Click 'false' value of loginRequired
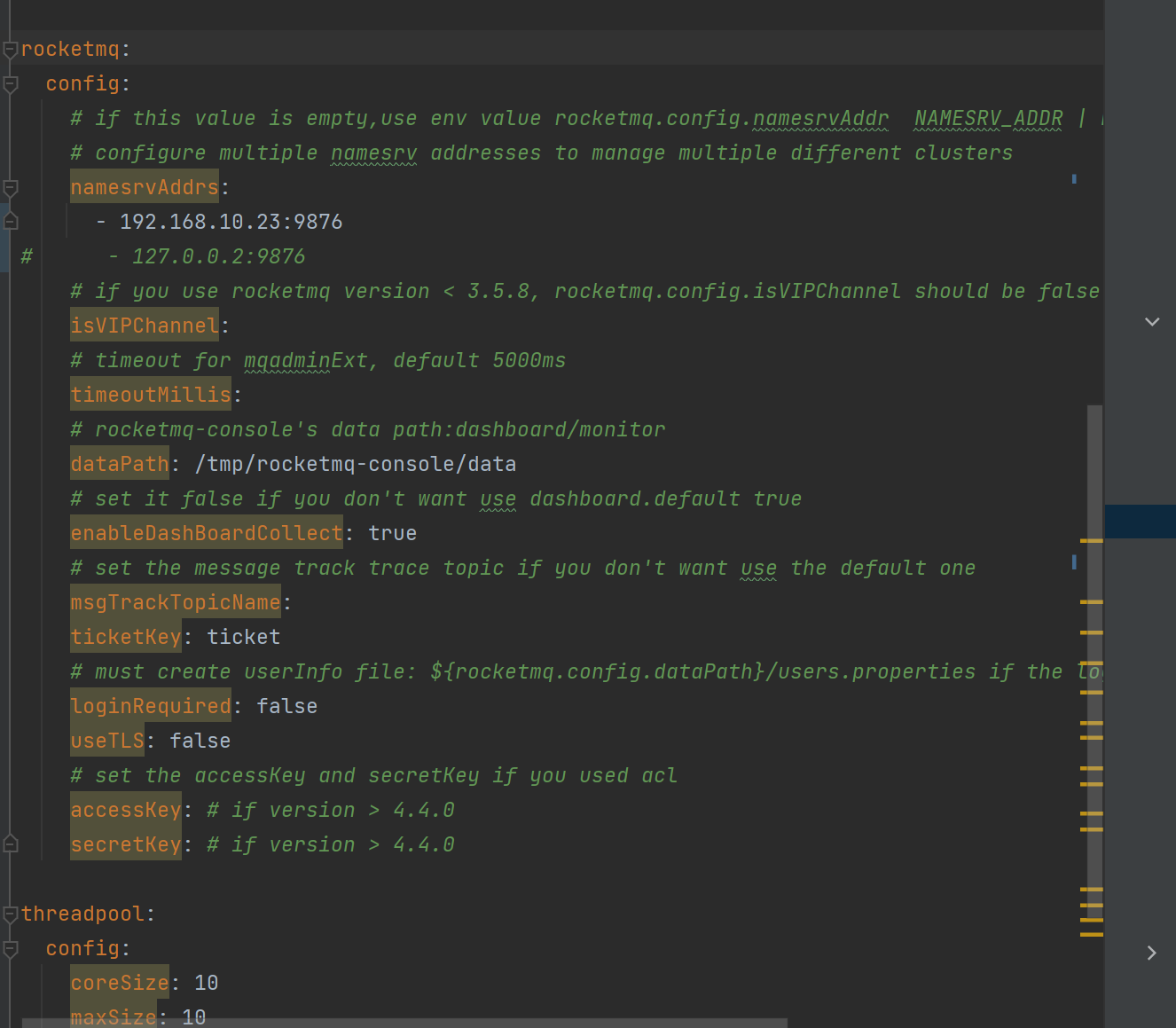Screen dimensions: 1176x1028 tap(287, 706)
